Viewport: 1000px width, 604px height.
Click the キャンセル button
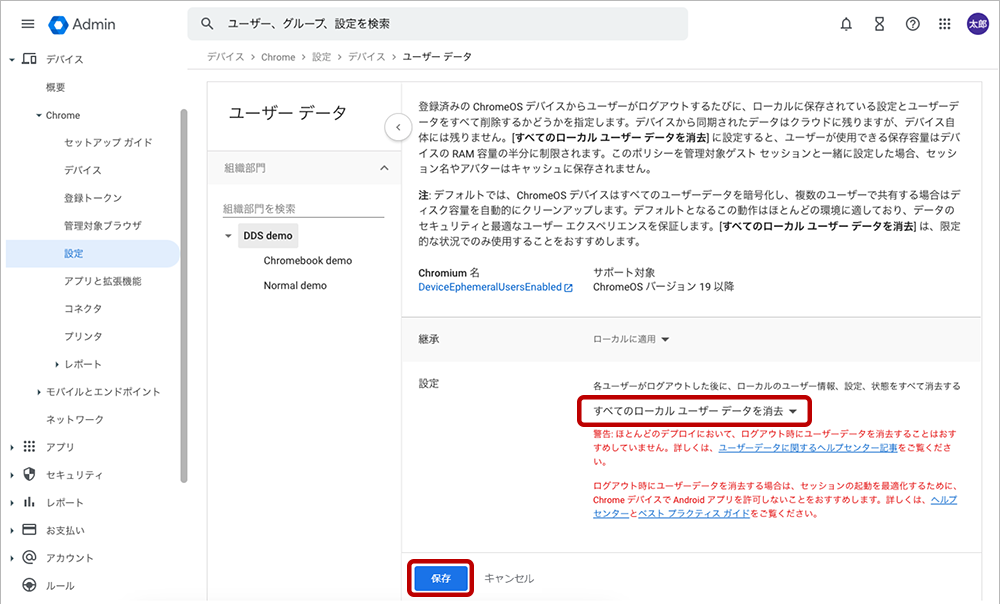coord(509,578)
